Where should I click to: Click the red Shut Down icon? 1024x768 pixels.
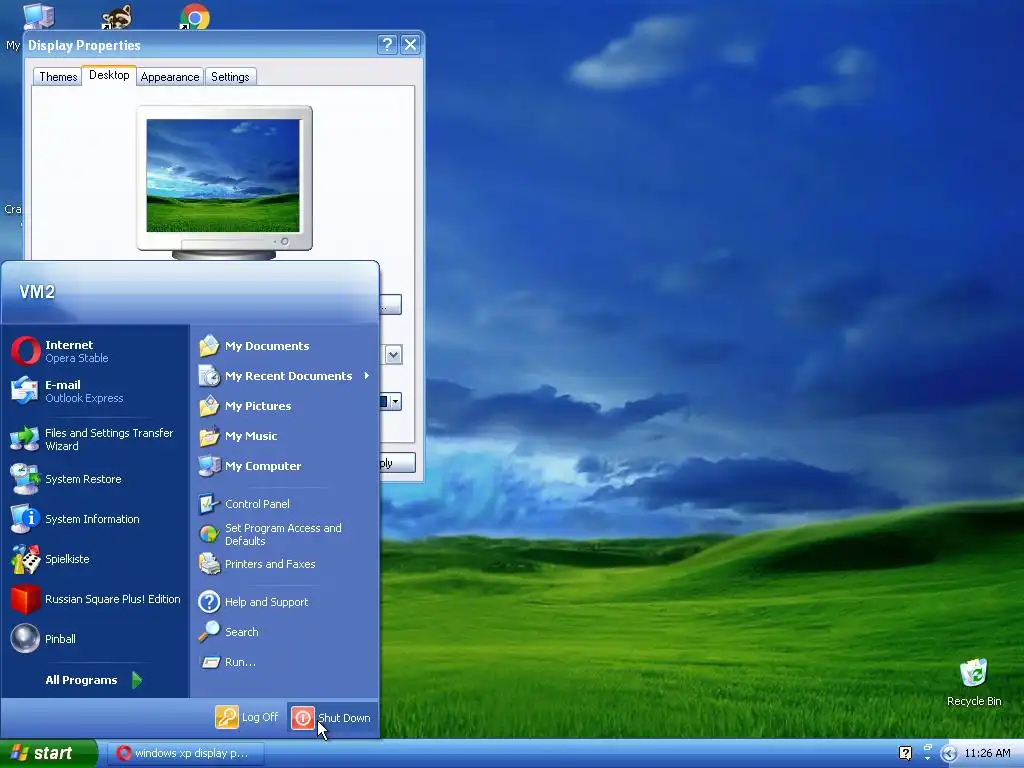pos(302,718)
